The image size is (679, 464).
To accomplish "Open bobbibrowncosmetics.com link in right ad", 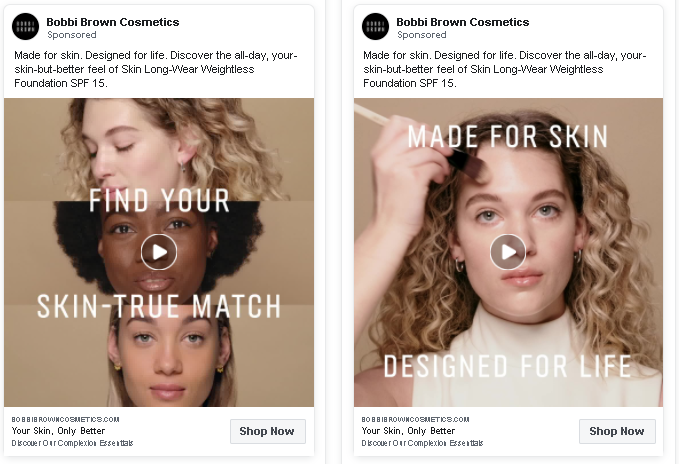I will tap(415, 419).
